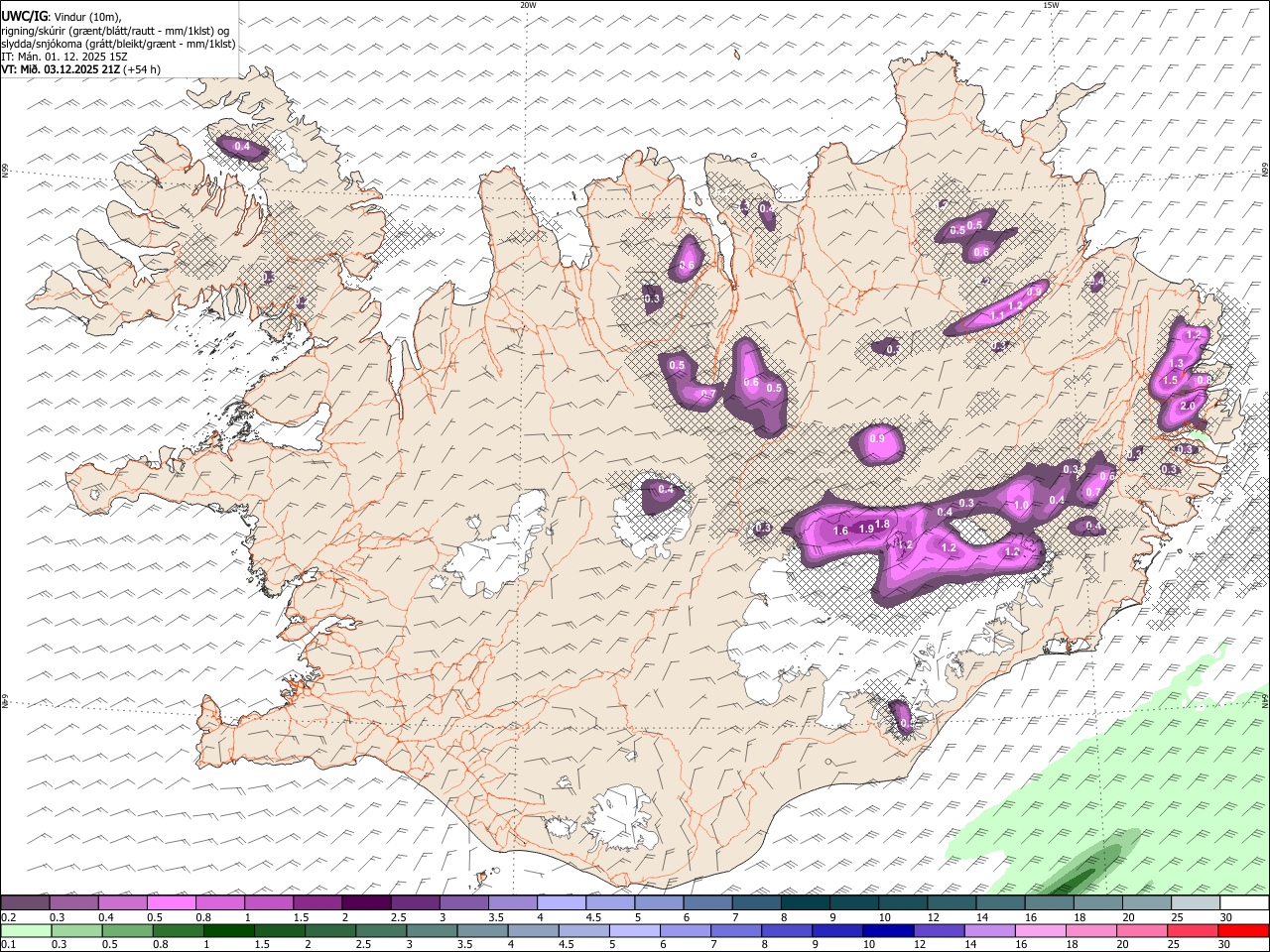Click the VT: Mið. 03.12.2025 21Z (+54 h) line

tap(80, 69)
